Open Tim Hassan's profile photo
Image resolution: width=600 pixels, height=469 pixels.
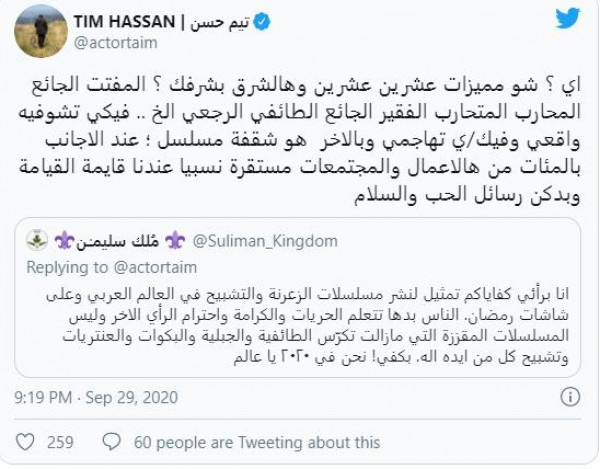(x=41, y=29)
